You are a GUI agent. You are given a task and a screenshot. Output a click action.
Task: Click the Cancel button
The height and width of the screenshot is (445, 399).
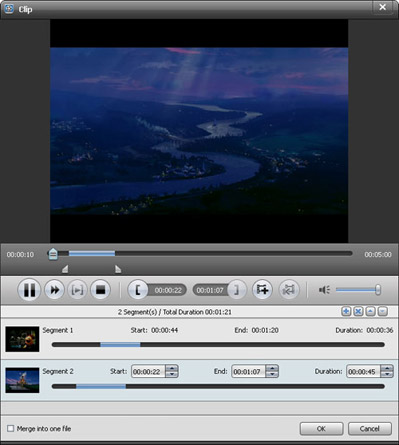370,429
